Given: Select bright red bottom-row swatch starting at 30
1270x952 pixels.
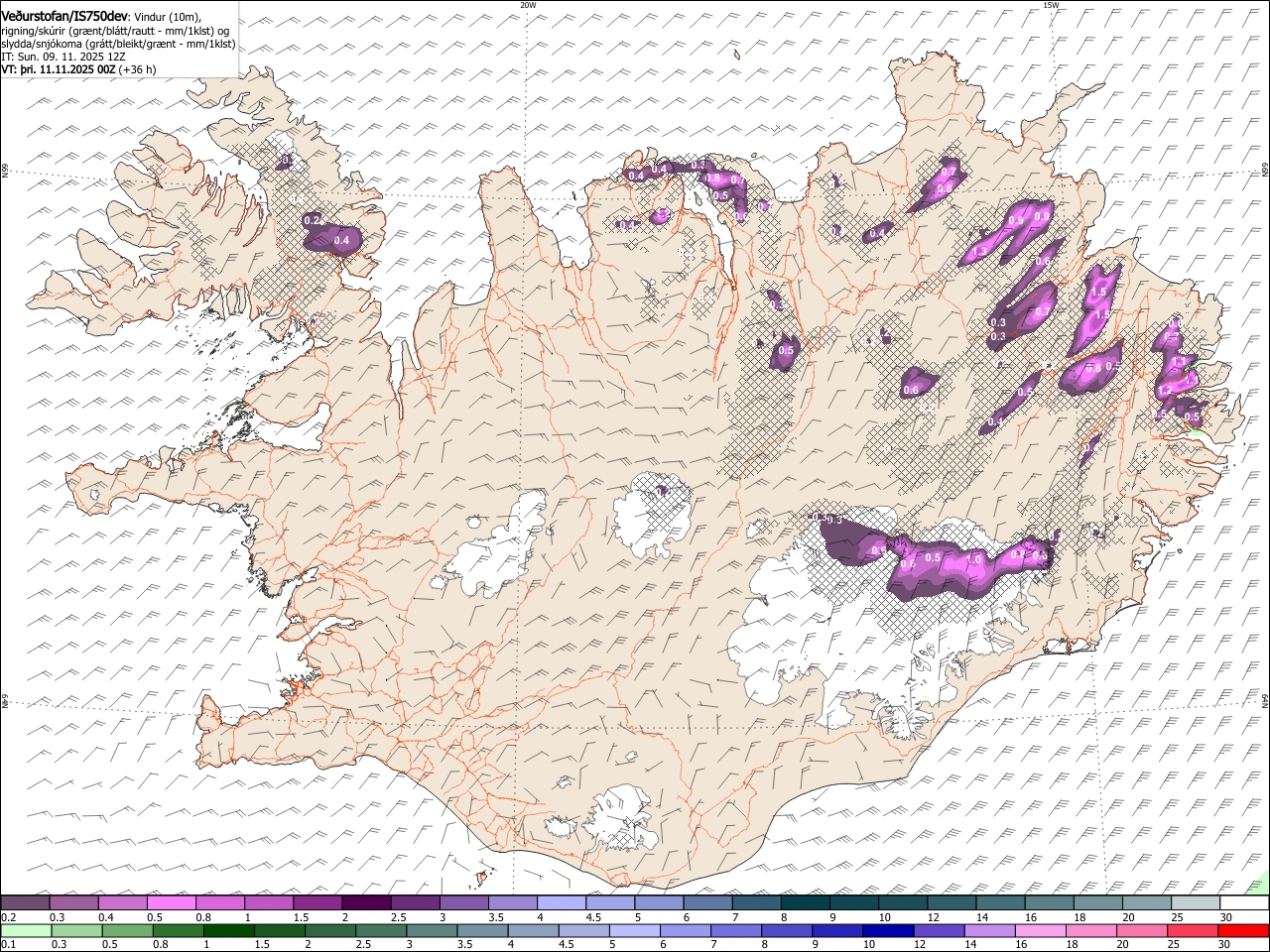Looking at the screenshot, I should 1242,930.
